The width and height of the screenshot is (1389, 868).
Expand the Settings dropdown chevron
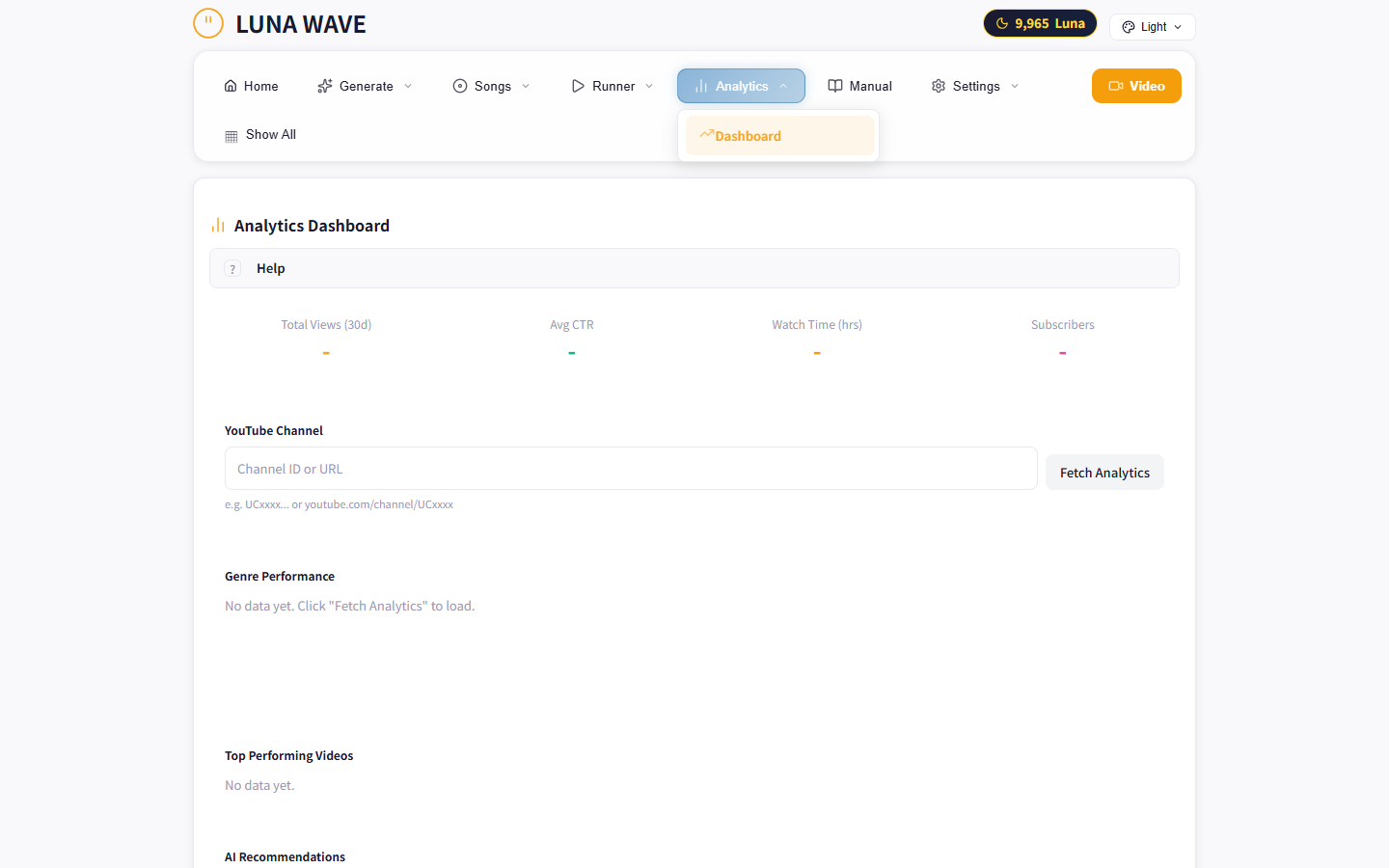pyautogui.click(x=1014, y=86)
